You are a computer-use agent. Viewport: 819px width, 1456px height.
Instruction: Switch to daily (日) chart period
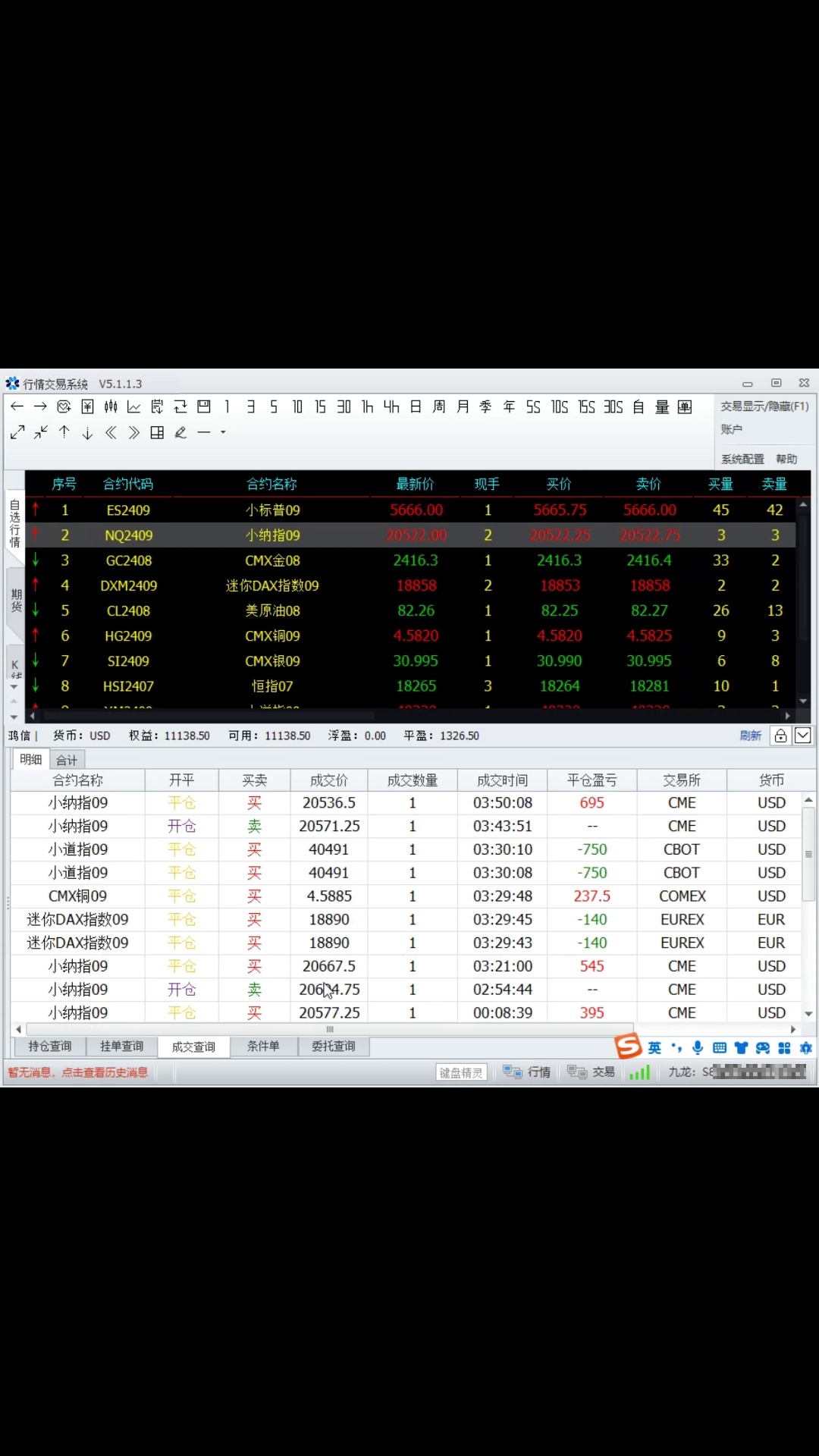(x=416, y=406)
